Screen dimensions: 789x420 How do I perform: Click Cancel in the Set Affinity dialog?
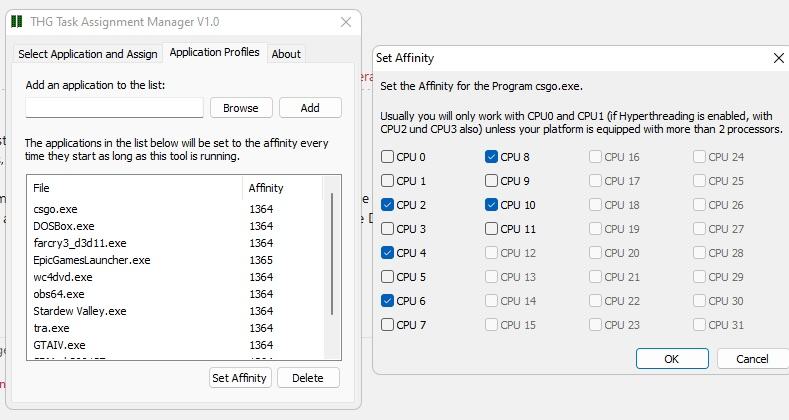pos(752,359)
